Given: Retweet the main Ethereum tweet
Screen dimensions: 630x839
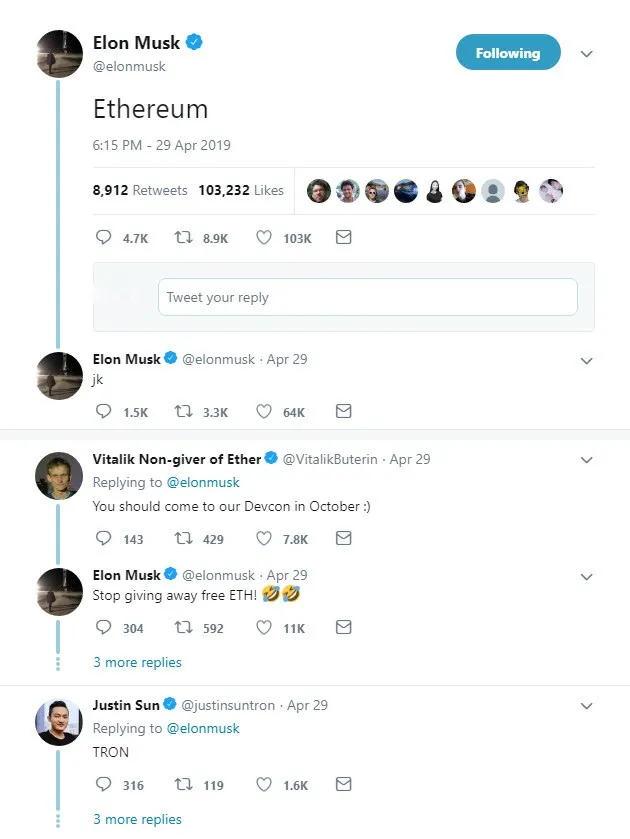Looking at the screenshot, I should [183, 238].
